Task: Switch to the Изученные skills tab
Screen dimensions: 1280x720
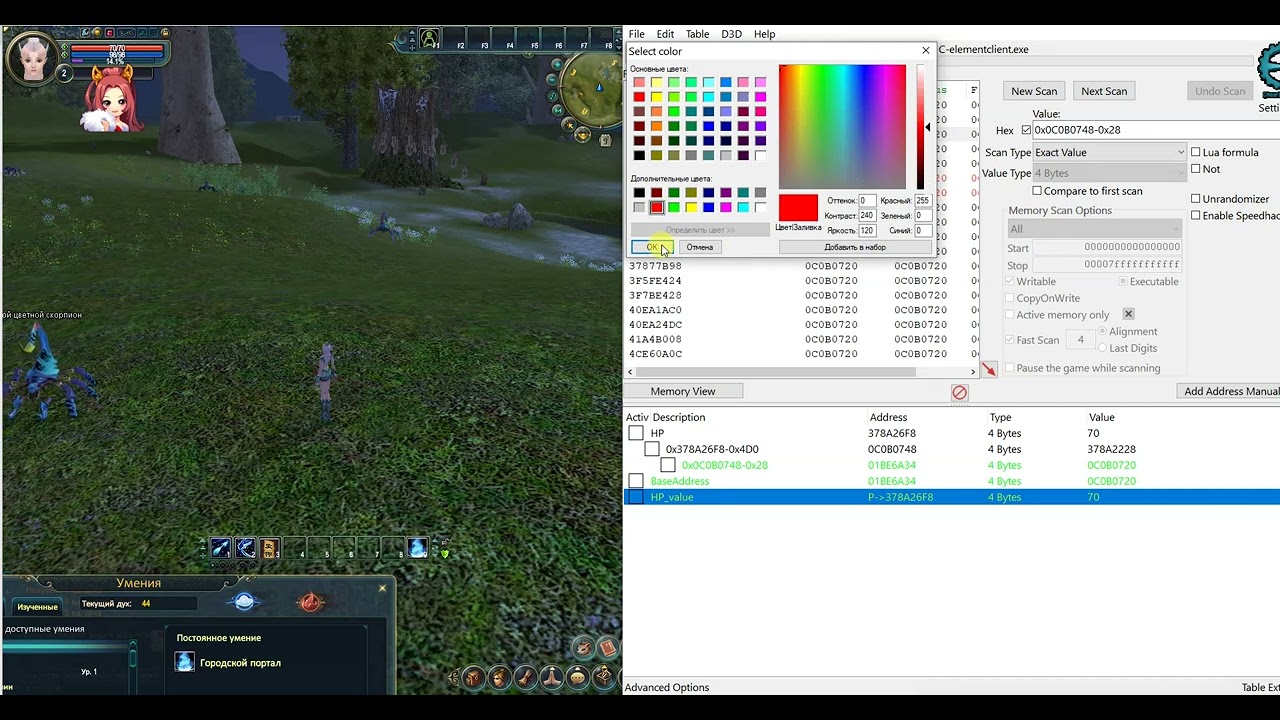Action: 37,607
